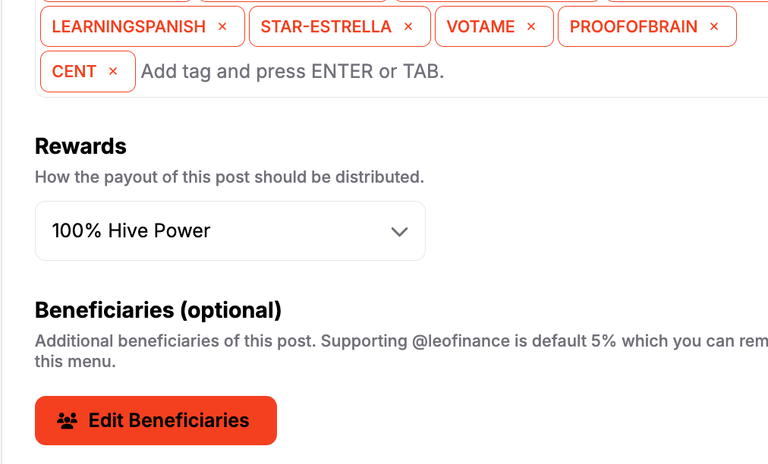
Task: Remove the LEARNINGSPANISH tag with its × icon
Action: tap(222, 26)
